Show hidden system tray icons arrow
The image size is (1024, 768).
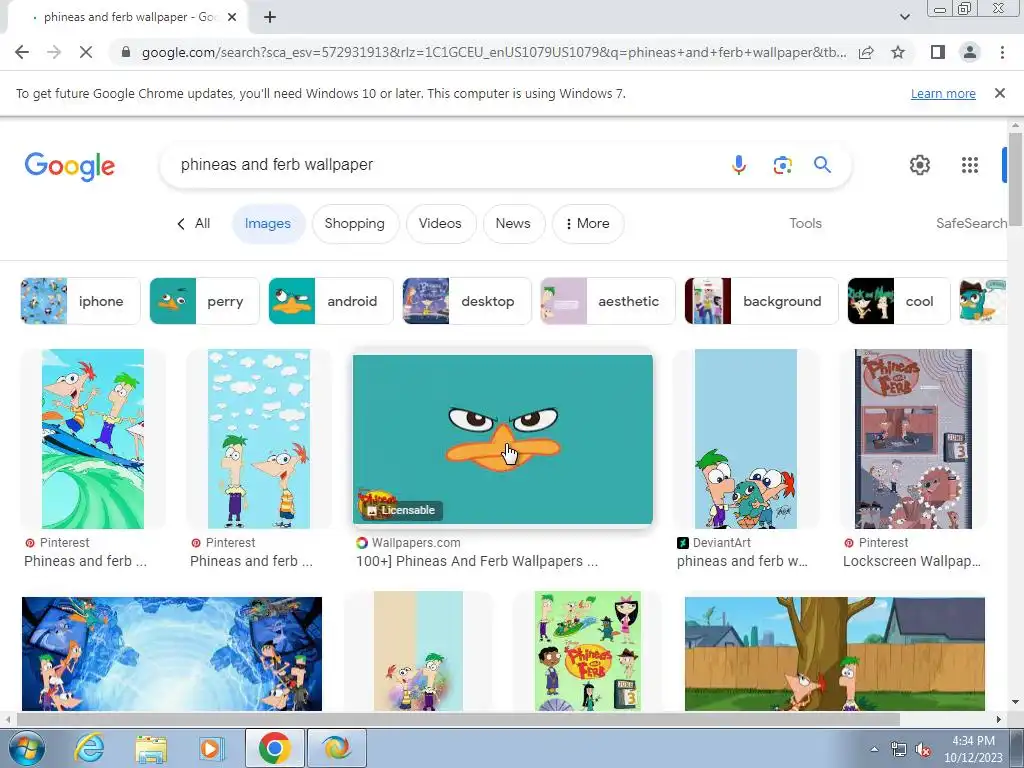point(874,749)
